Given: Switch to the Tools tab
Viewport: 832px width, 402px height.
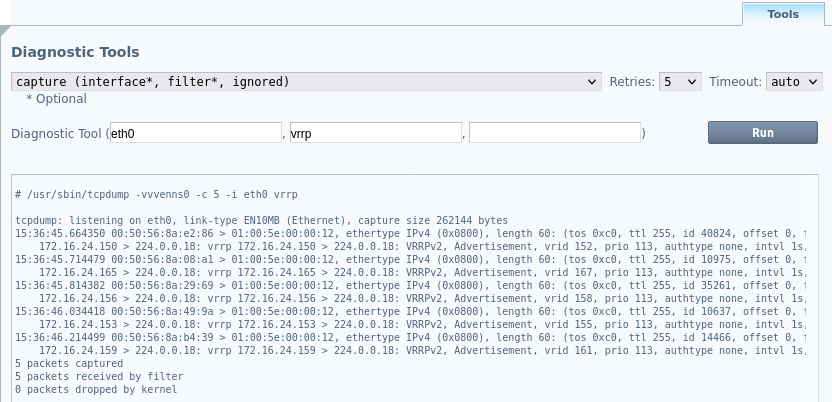Looking at the screenshot, I should [x=782, y=14].
